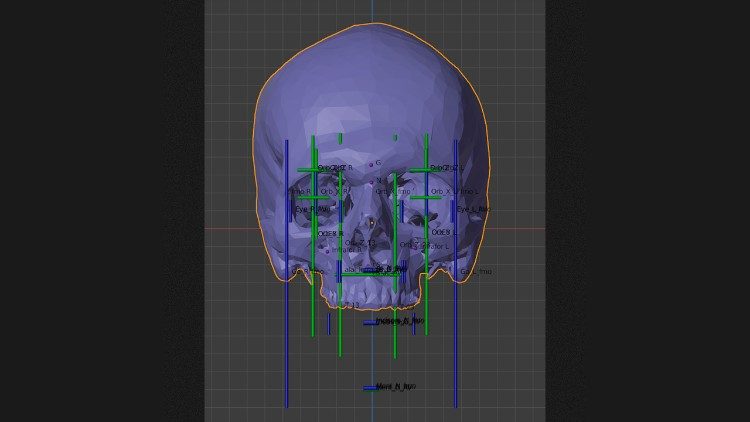Click the orange origin point at nasal cavity
The width and height of the screenshot is (750, 422).
pos(371,223)
